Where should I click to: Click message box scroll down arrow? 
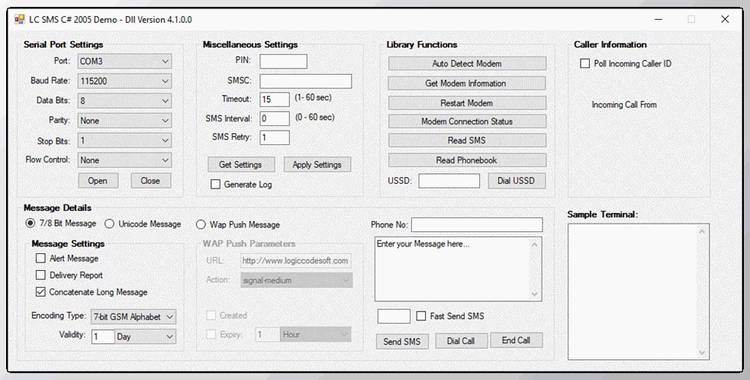point(535,294)
